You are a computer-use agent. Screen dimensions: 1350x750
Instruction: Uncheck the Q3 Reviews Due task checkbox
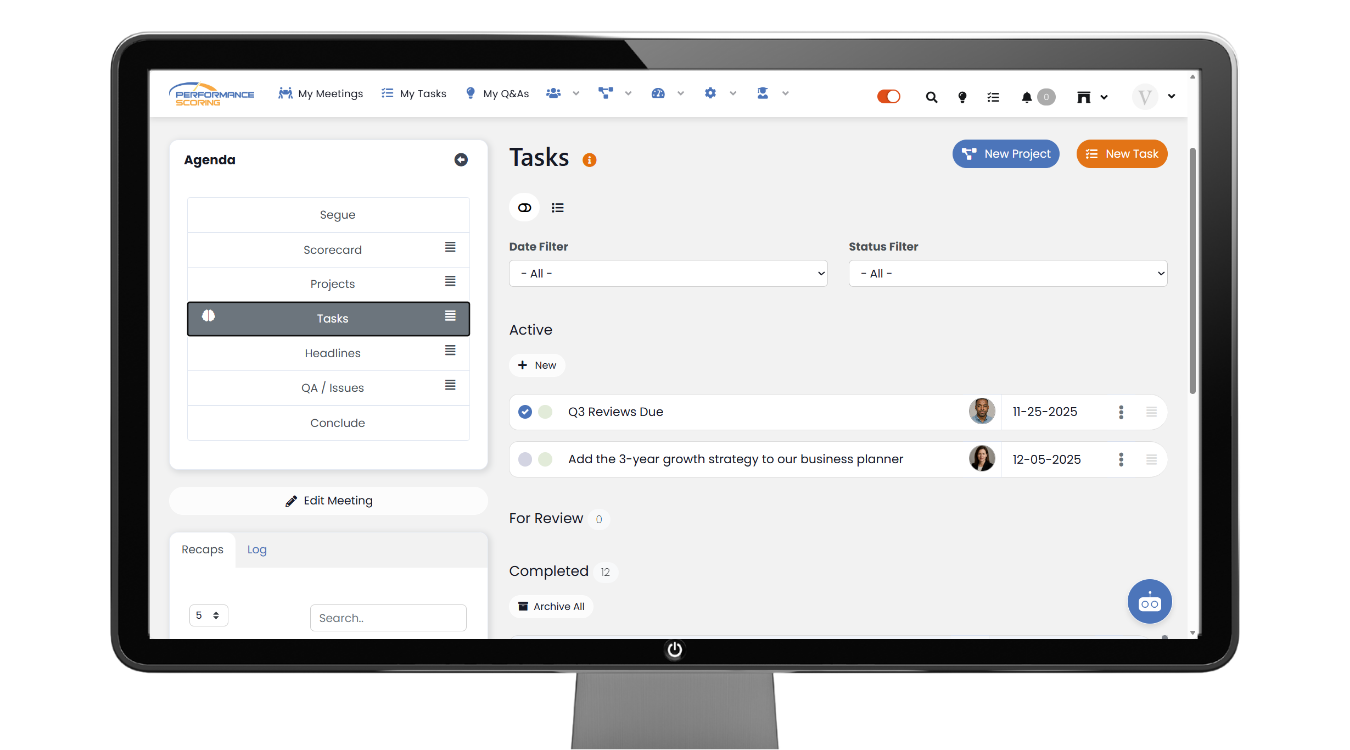point(525,412)
